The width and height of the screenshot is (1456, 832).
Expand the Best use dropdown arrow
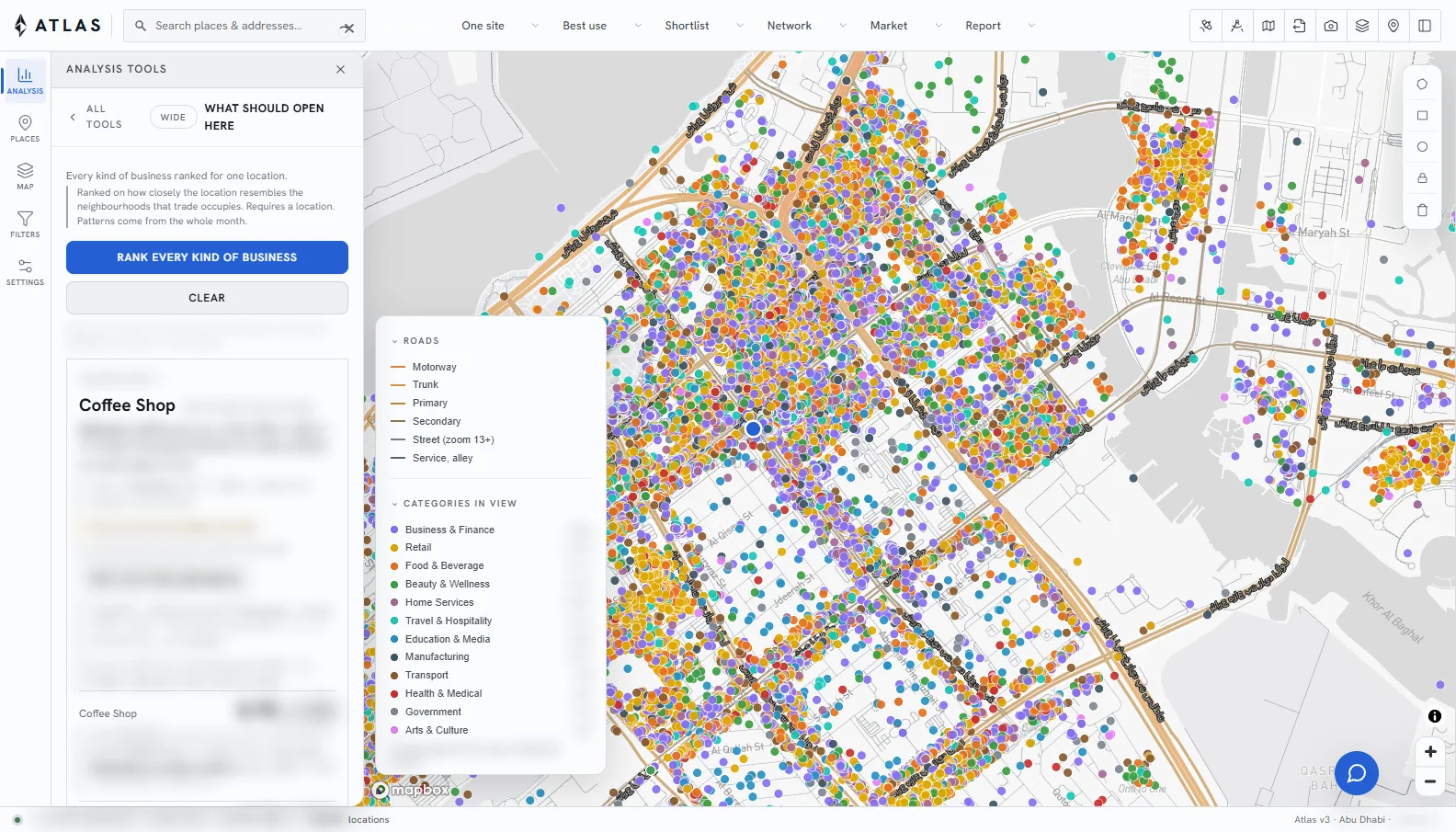pos(638,26)
